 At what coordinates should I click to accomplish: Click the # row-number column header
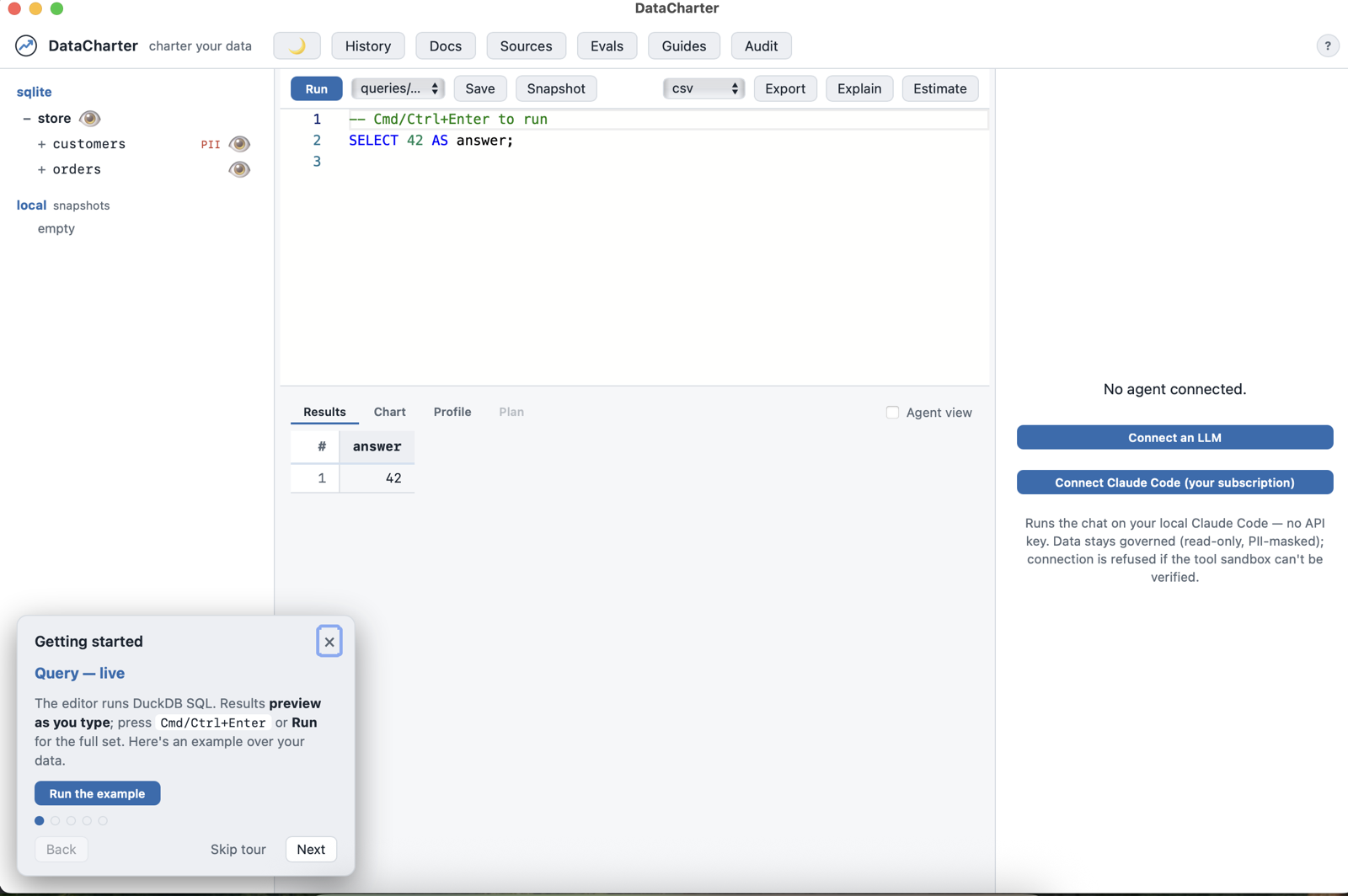(315, 446)
